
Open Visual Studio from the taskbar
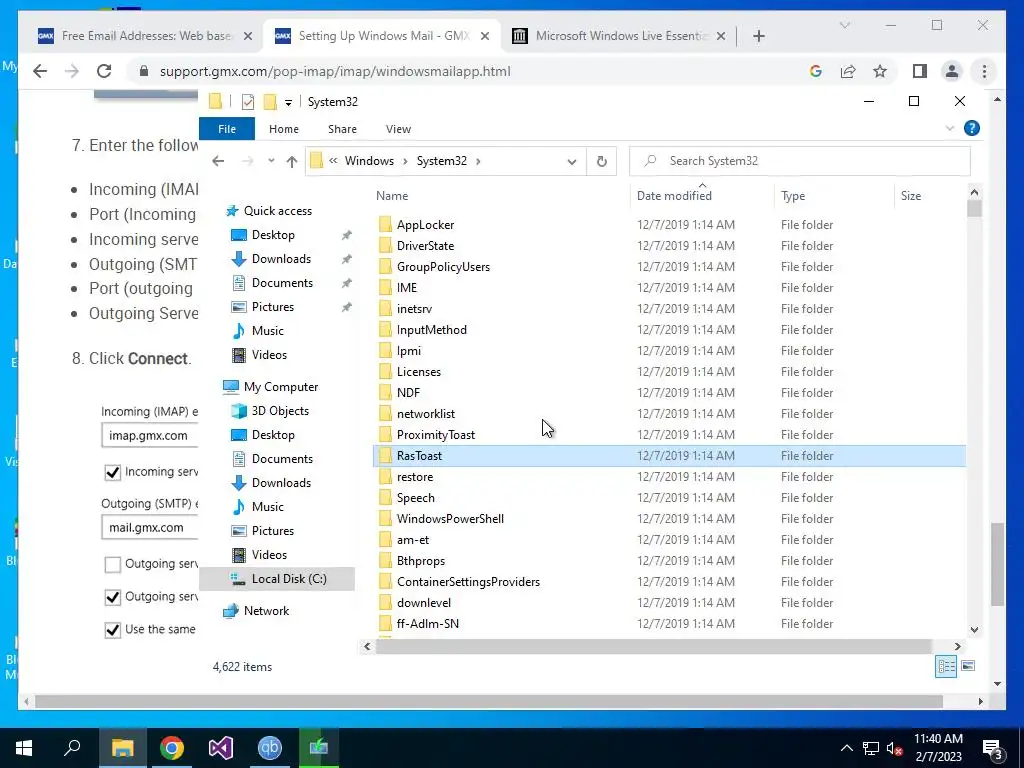221,748
